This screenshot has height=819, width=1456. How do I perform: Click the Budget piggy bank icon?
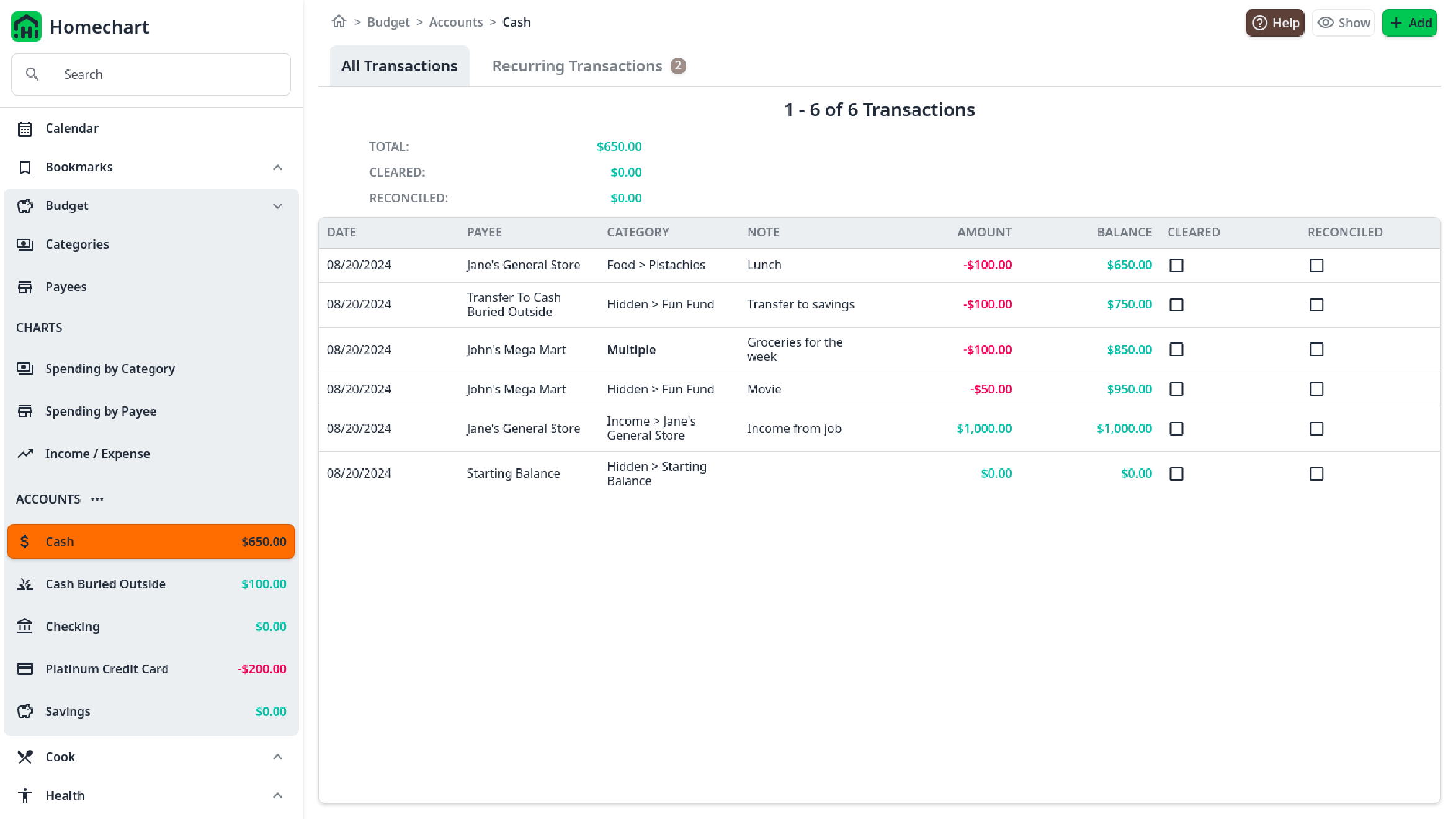click(25, 206)
